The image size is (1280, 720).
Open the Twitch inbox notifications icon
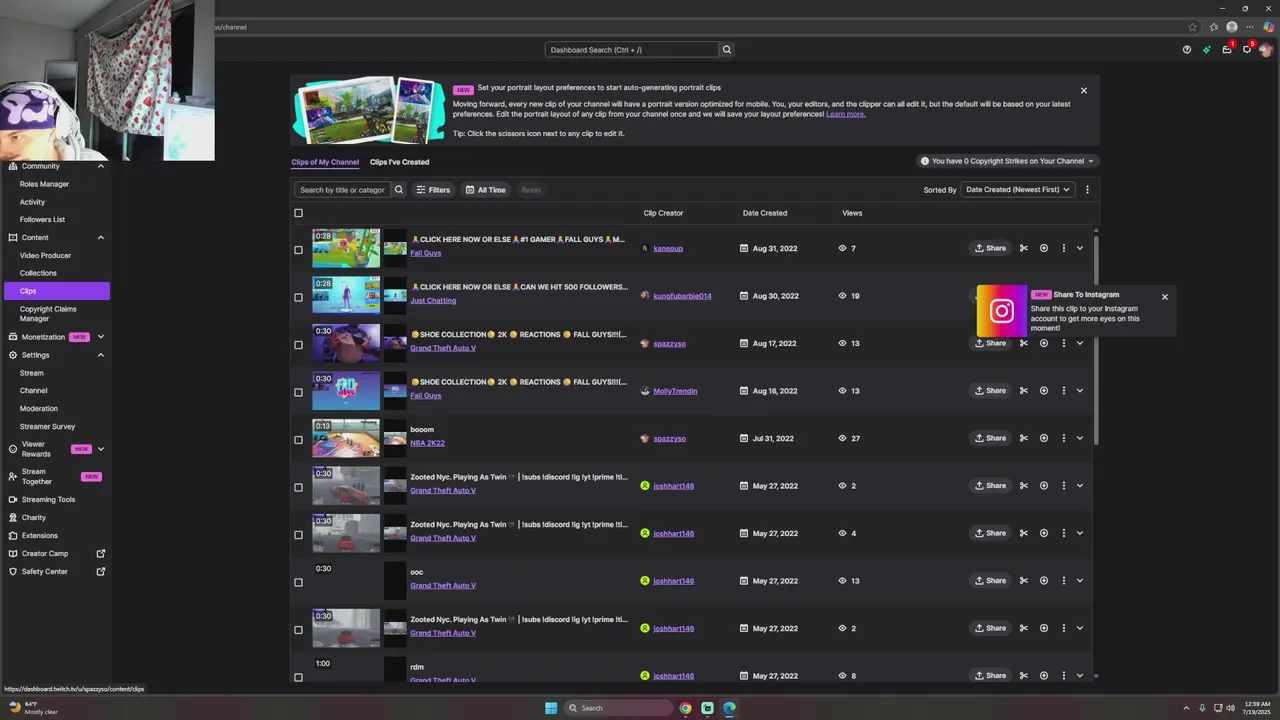click(x=1227, y=49)
